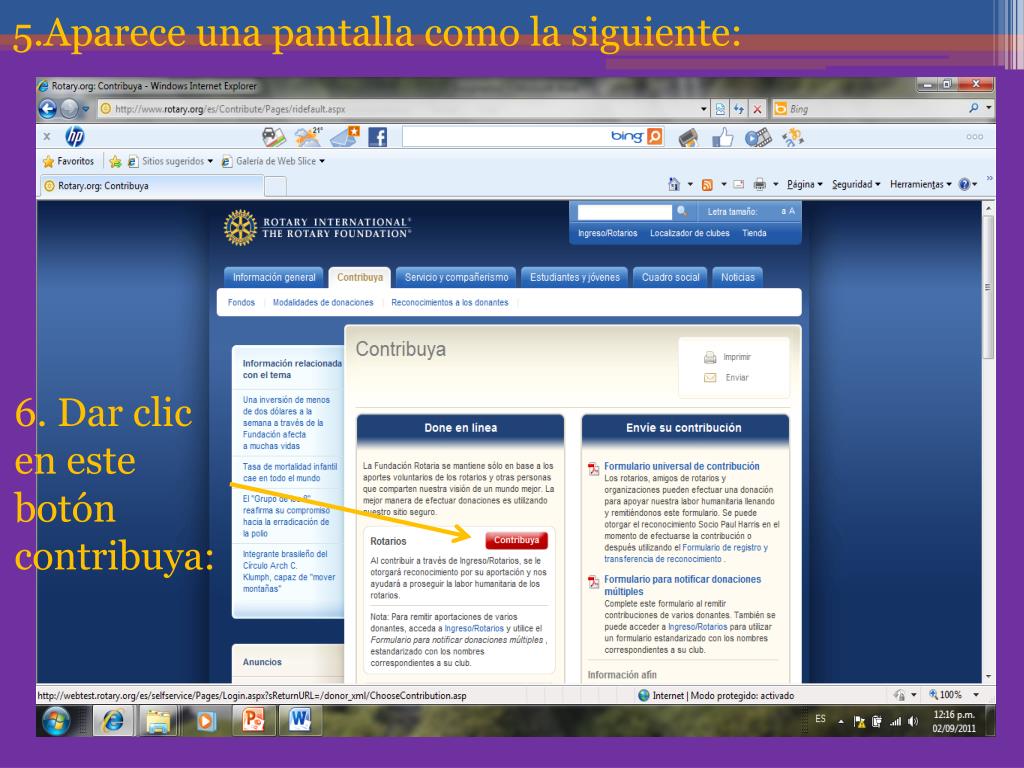Click the Rotary site search magnifier icon
Screen dimensions: 1024x768
coord(682,211)
